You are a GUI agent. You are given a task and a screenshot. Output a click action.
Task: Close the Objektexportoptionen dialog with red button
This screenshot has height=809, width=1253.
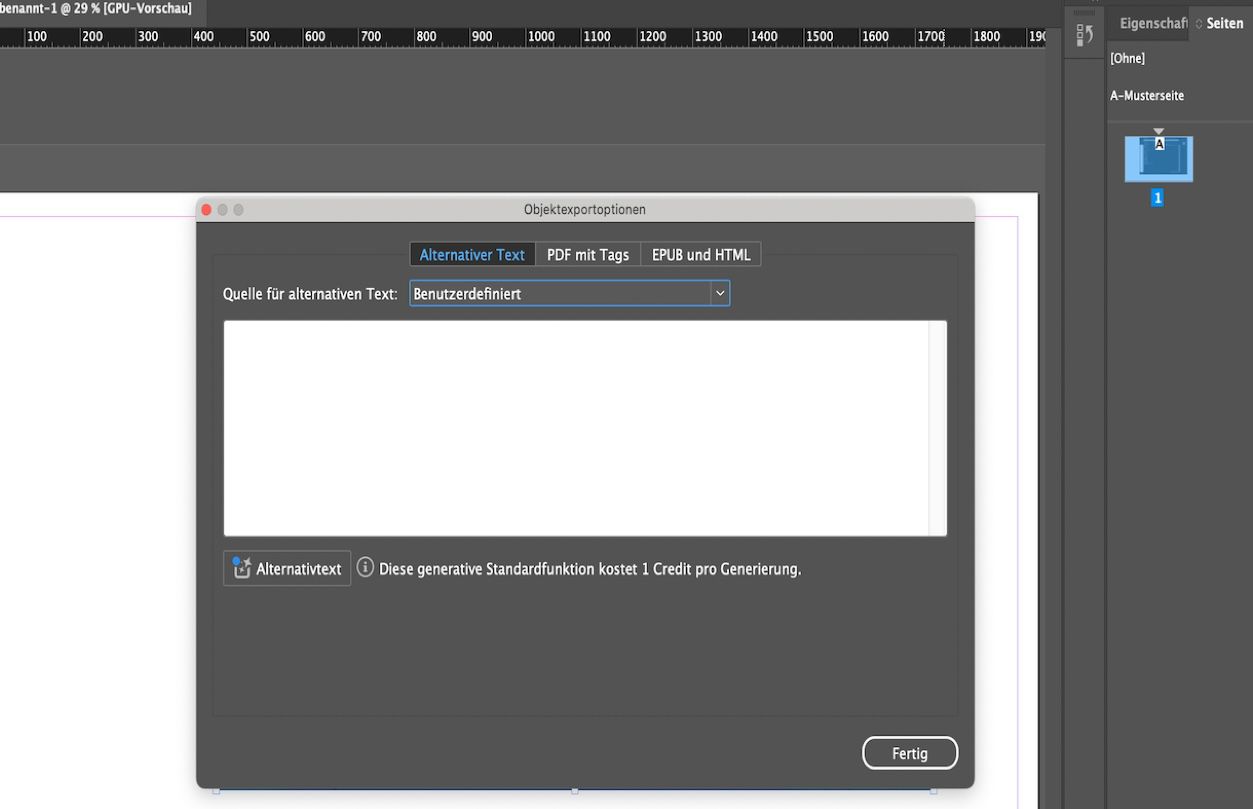(x=207, y=209)
